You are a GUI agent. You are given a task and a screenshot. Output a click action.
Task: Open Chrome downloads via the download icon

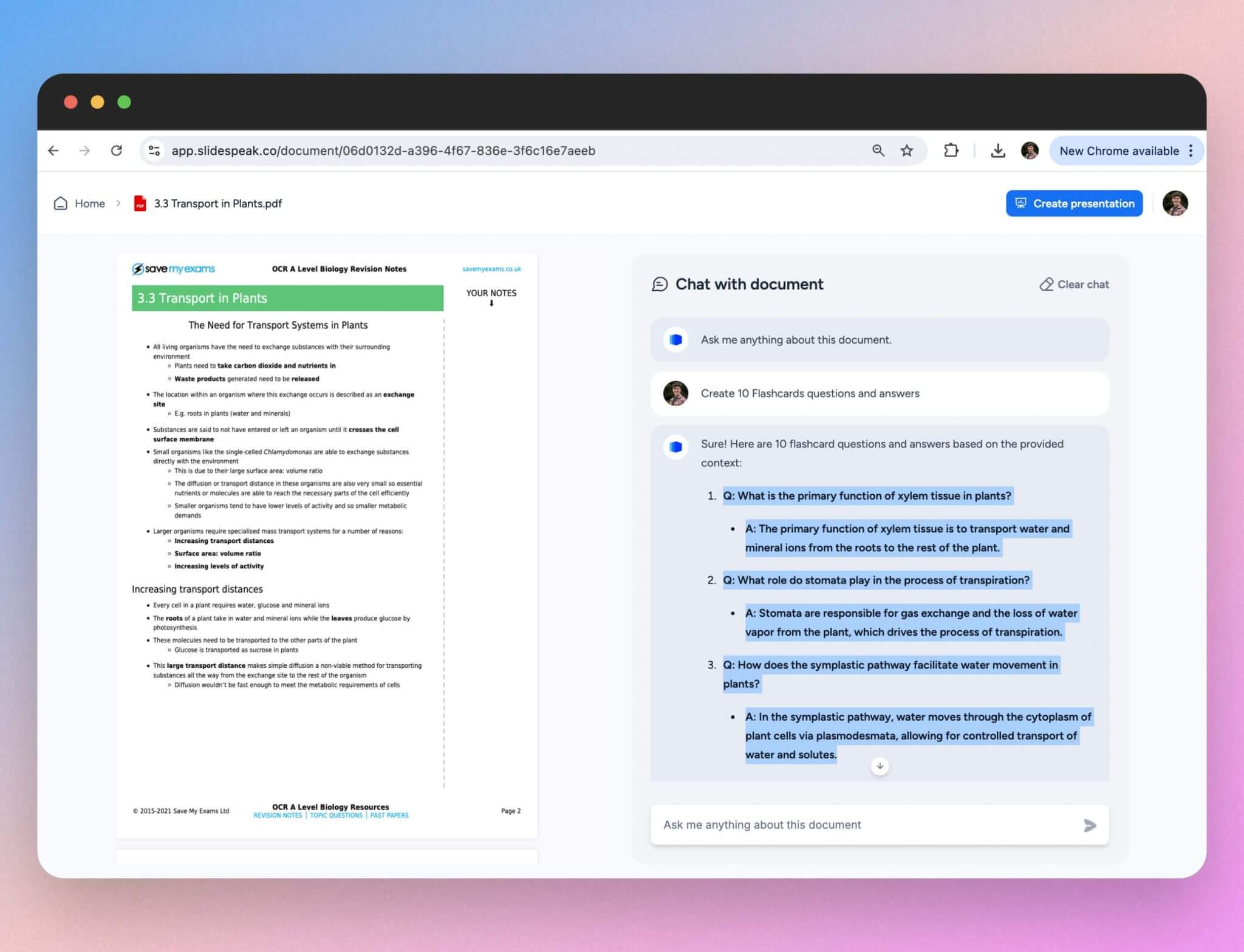click(x=997, y=151)
